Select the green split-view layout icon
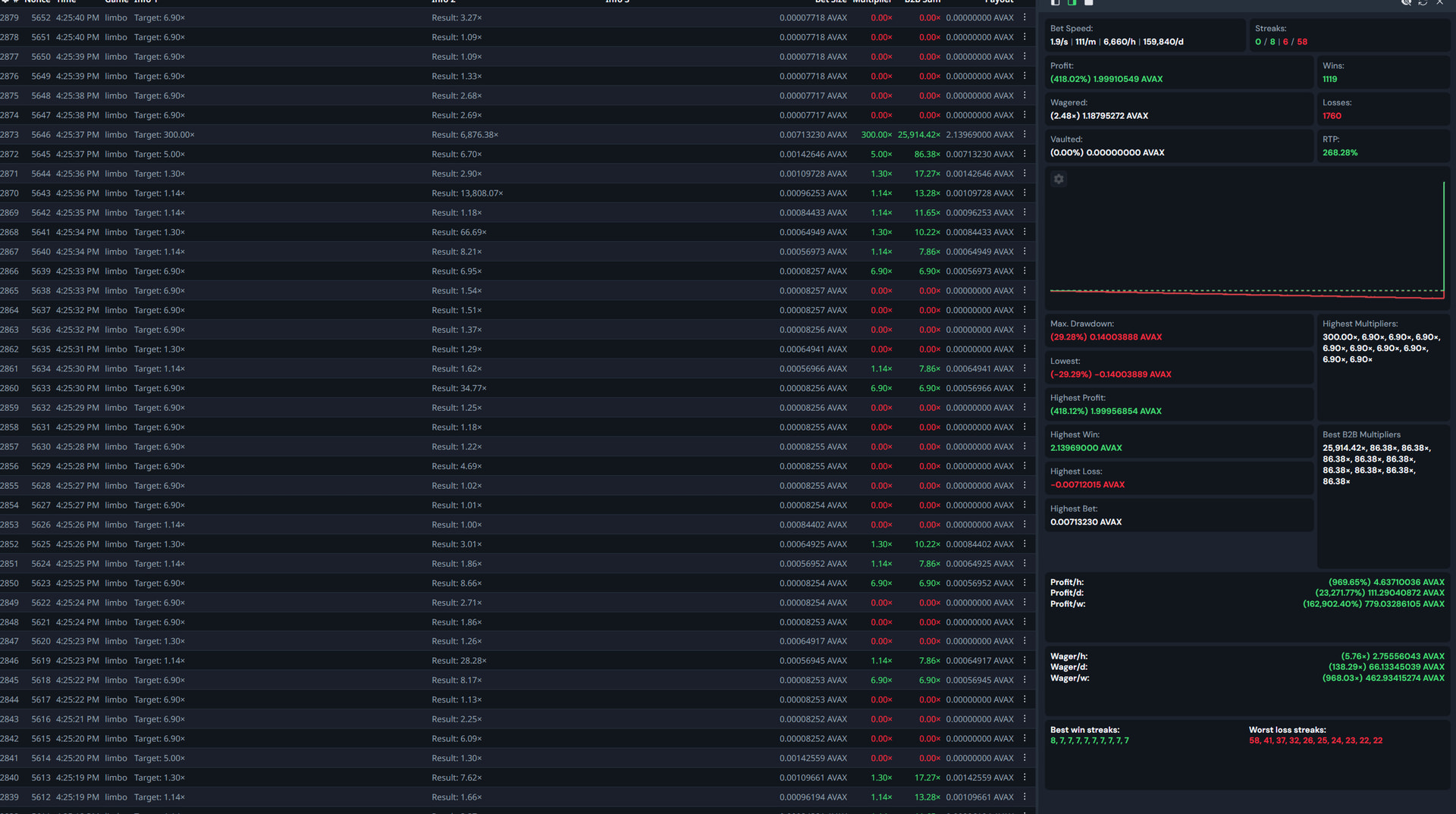1456x814 pixels. coord(1072,3)
